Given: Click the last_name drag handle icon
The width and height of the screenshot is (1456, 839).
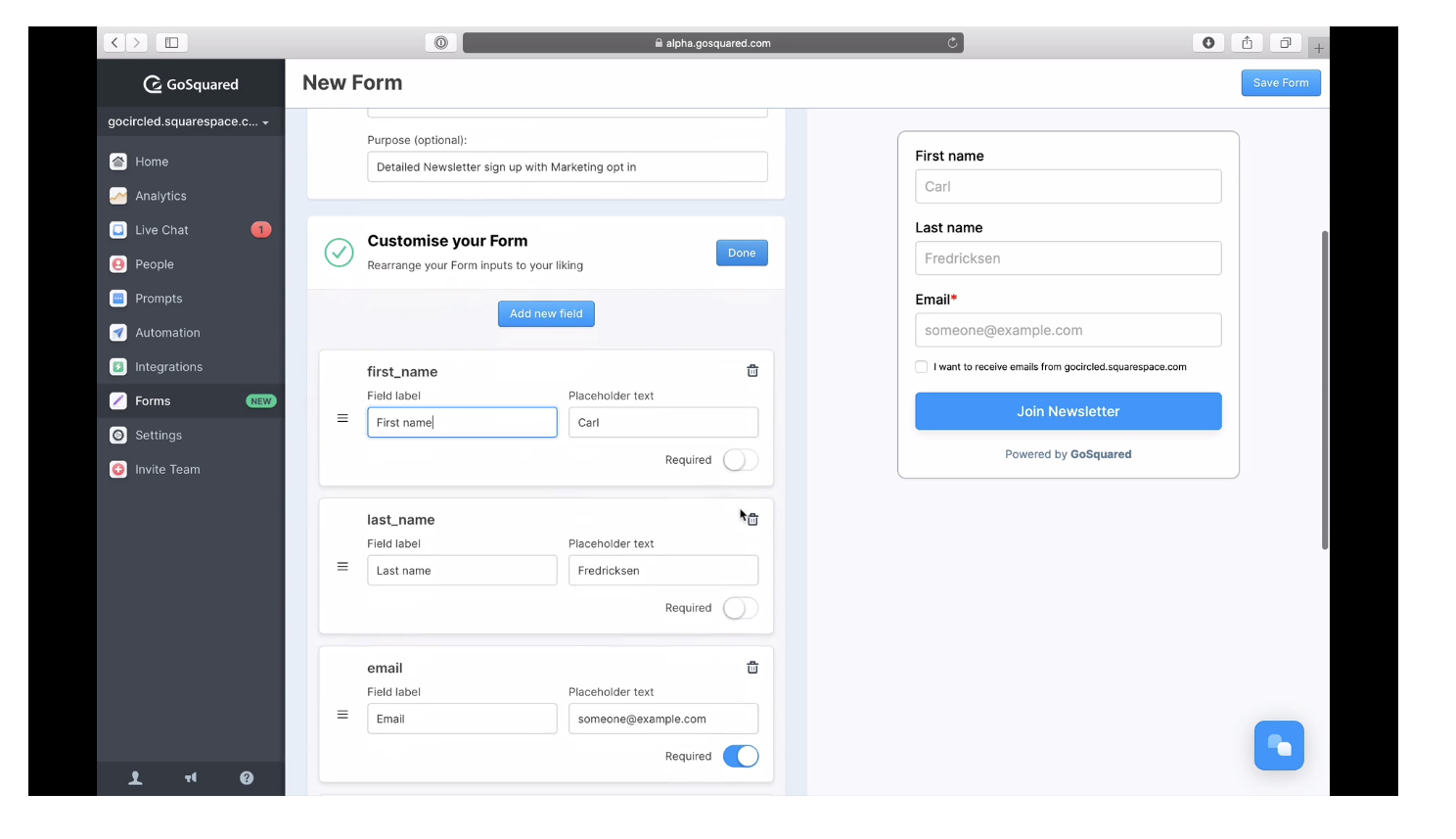Looking at the screenshot, I should click(x=342, y=567).
